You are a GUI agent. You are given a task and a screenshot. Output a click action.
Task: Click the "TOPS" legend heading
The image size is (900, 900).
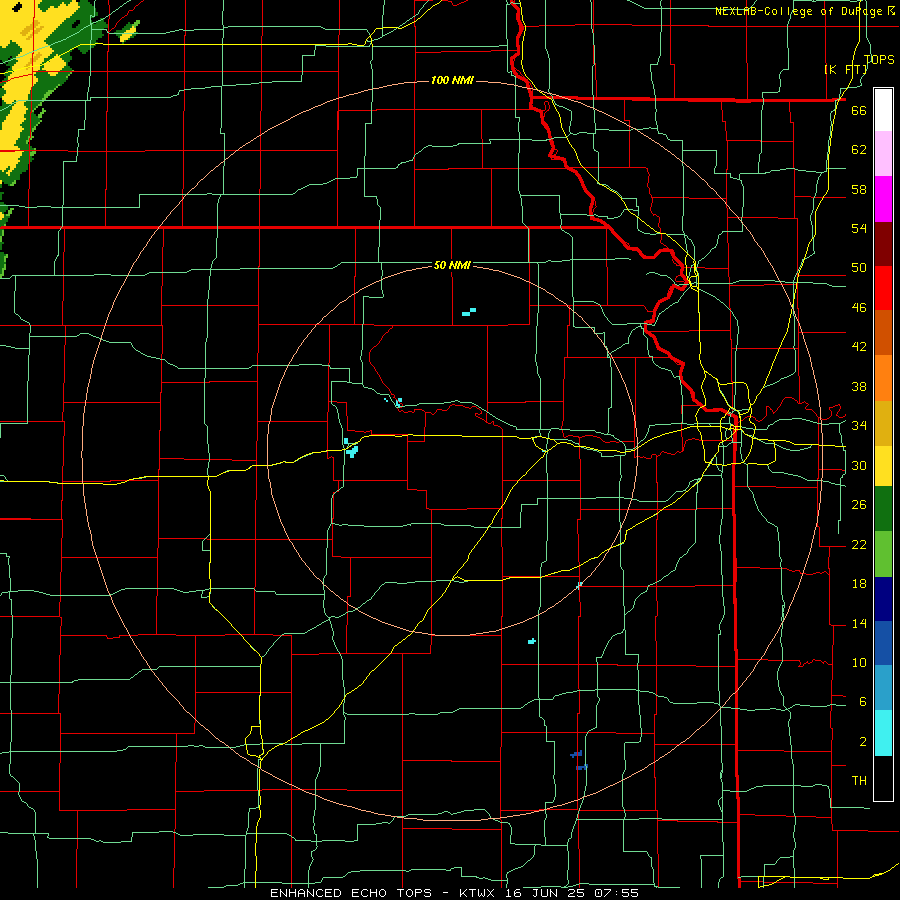pyautogui.click(x=879, y=59)
